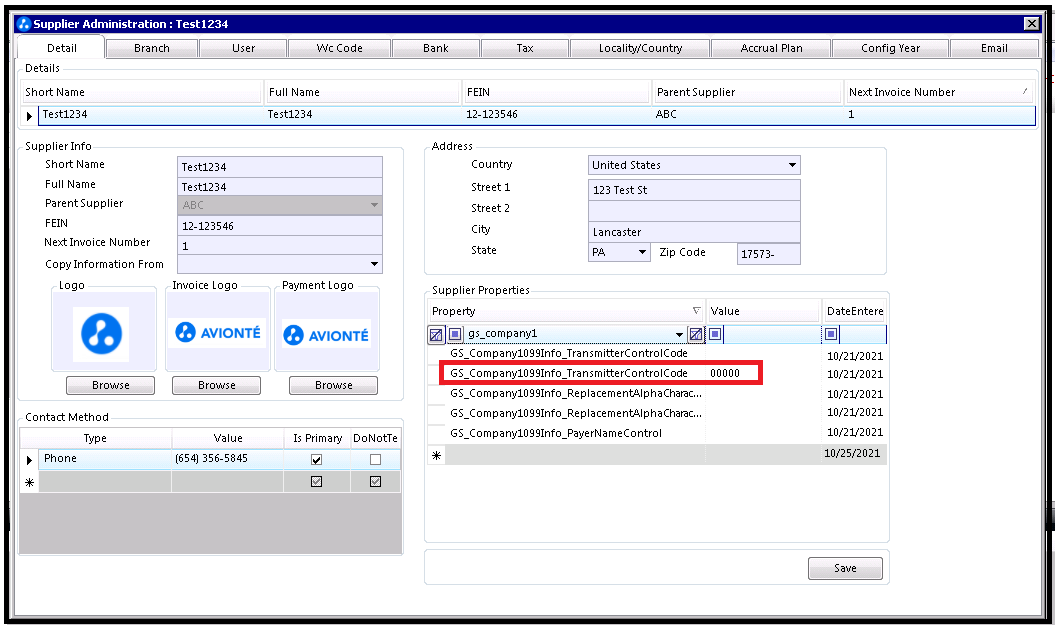The height and width of the screenshot is (626, 1055).
Task: Click the Street 1 input field
Action: [x=694, y=190]
